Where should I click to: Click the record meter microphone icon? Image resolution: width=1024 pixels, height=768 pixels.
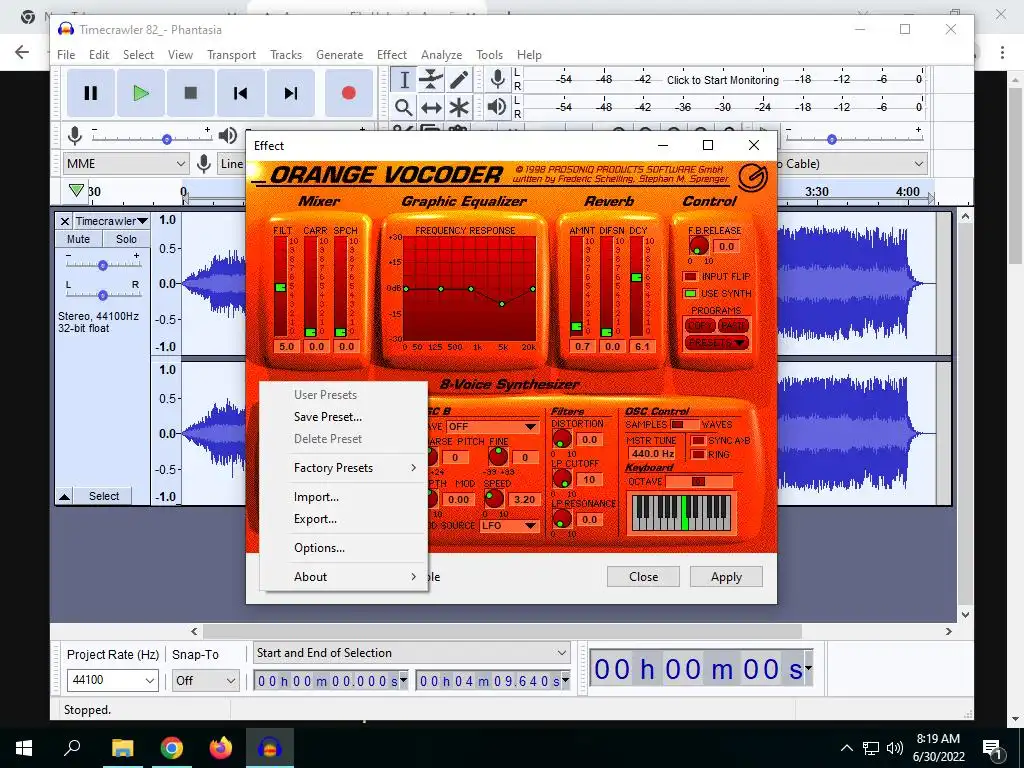point(498,80)
